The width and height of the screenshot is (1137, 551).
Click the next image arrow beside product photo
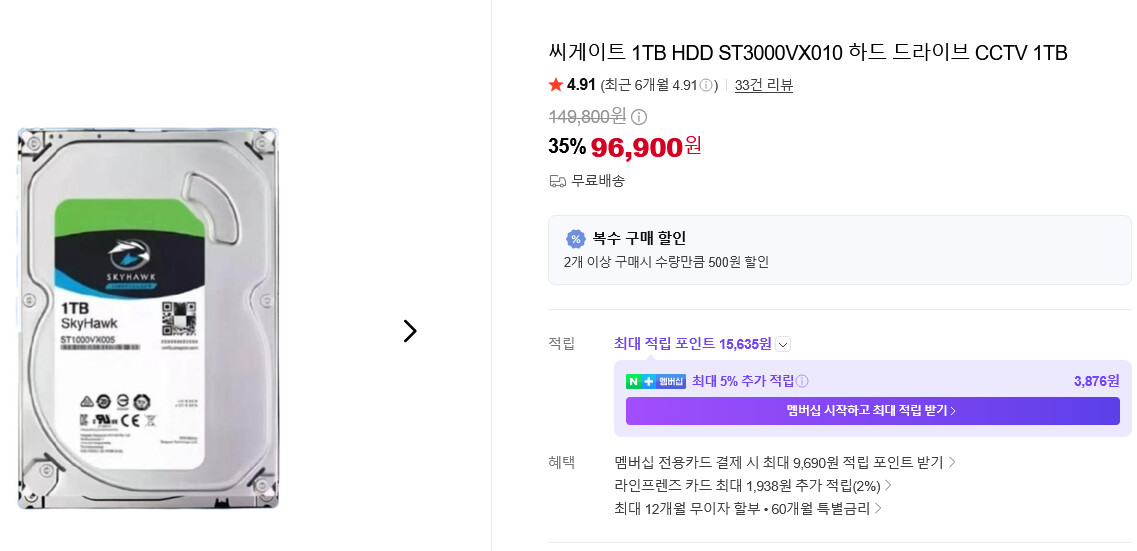point(410,331)
